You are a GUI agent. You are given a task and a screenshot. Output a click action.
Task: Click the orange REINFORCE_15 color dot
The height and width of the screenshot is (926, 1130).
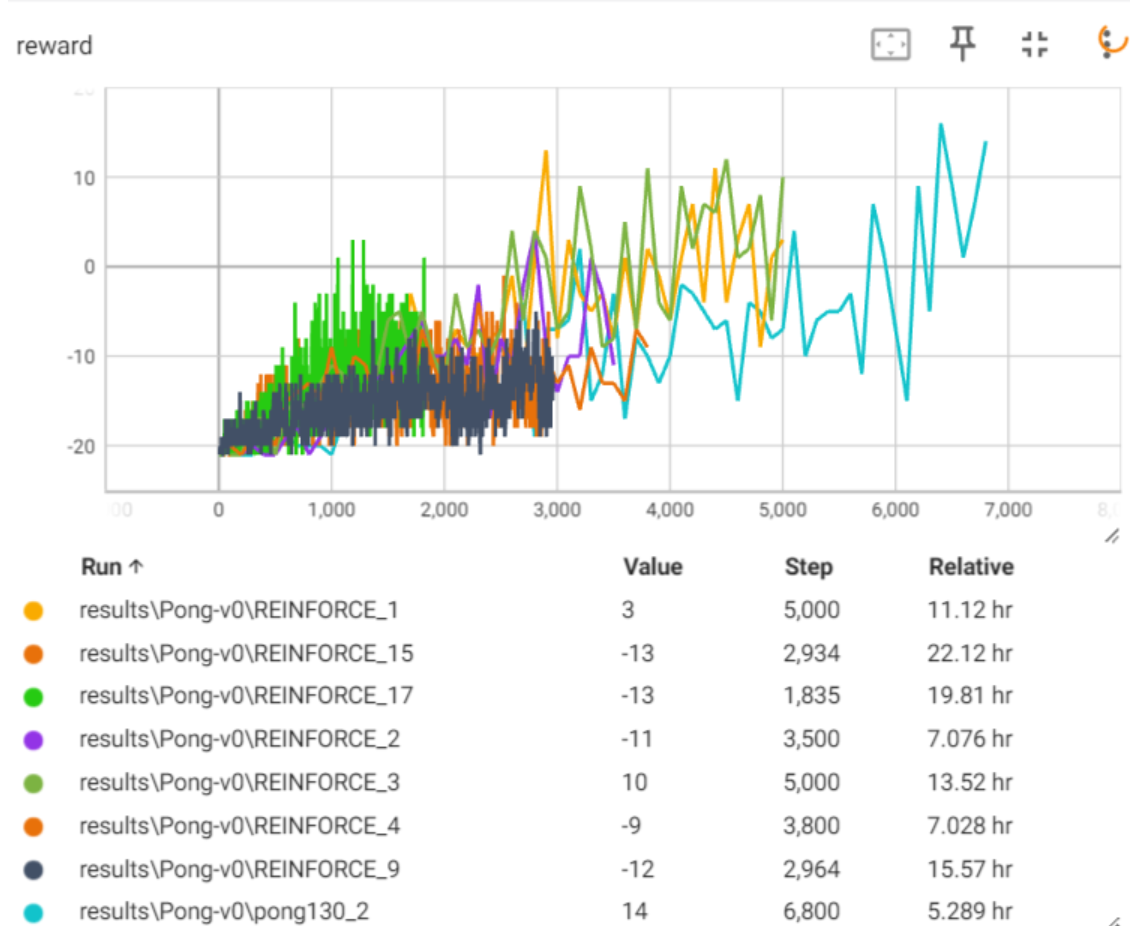click(x=33, y=654)
